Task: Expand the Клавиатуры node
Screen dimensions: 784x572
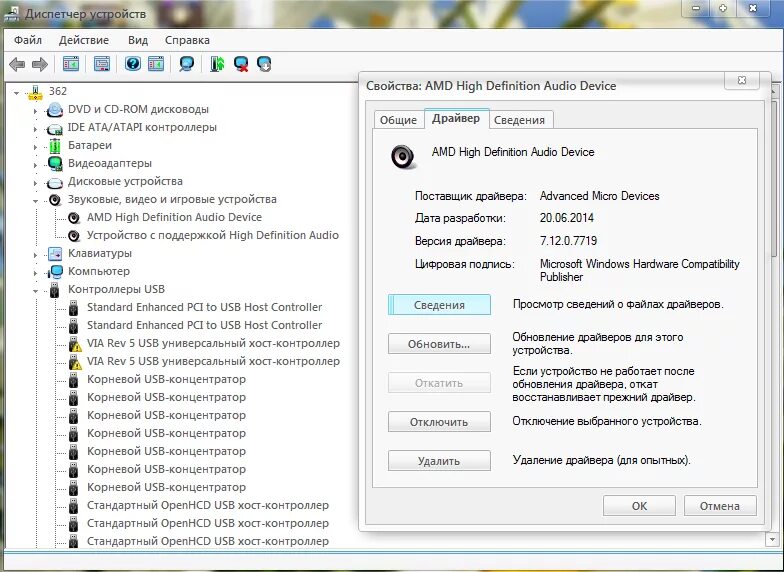Action: point(35,255)
